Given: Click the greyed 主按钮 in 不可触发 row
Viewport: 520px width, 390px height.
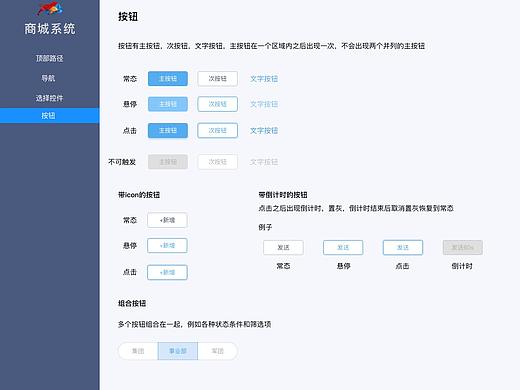Looking at the screenshot, I should pyautogui.click(x=168, y=162).
